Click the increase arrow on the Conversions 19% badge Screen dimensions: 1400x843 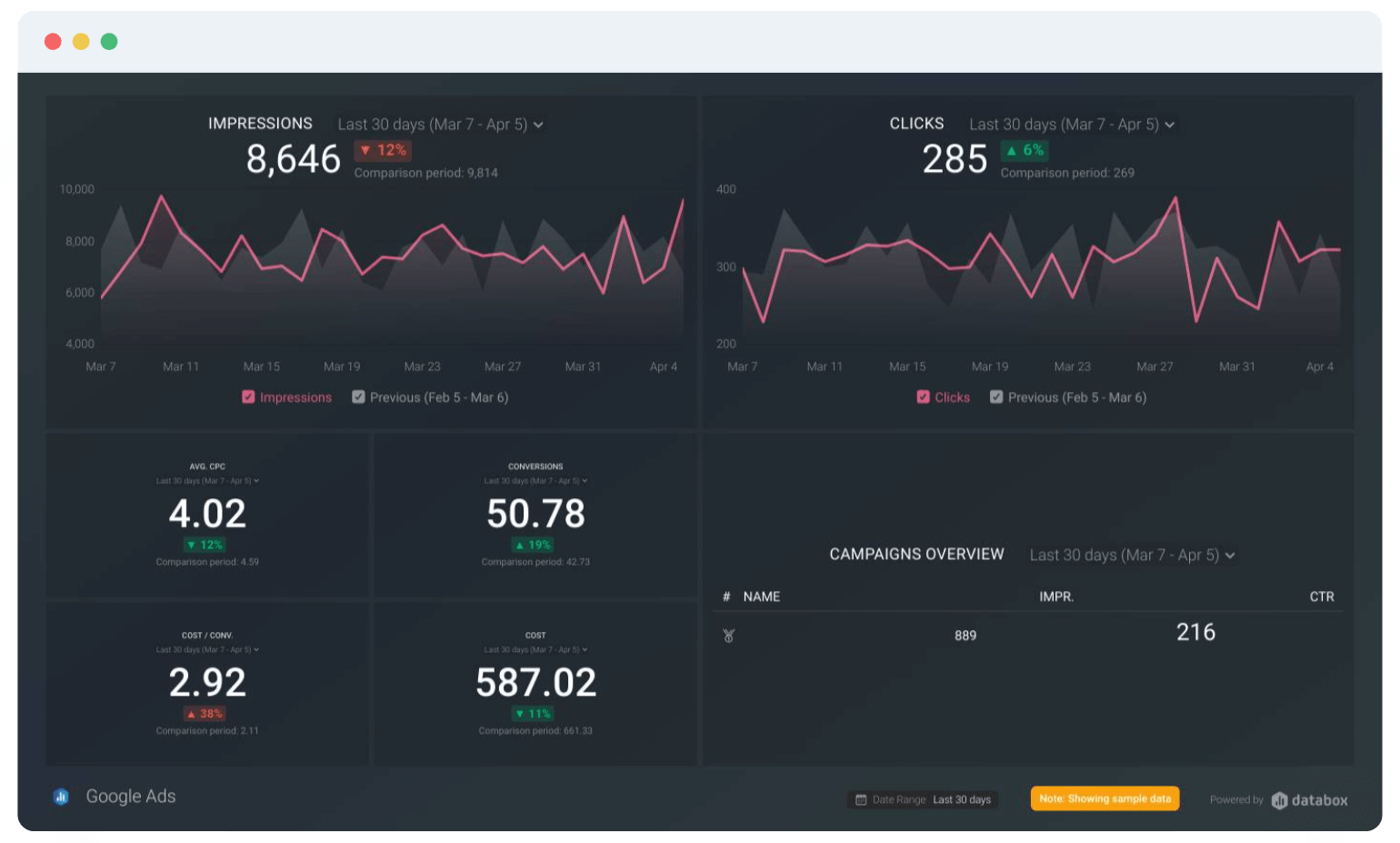coord(521,544)
